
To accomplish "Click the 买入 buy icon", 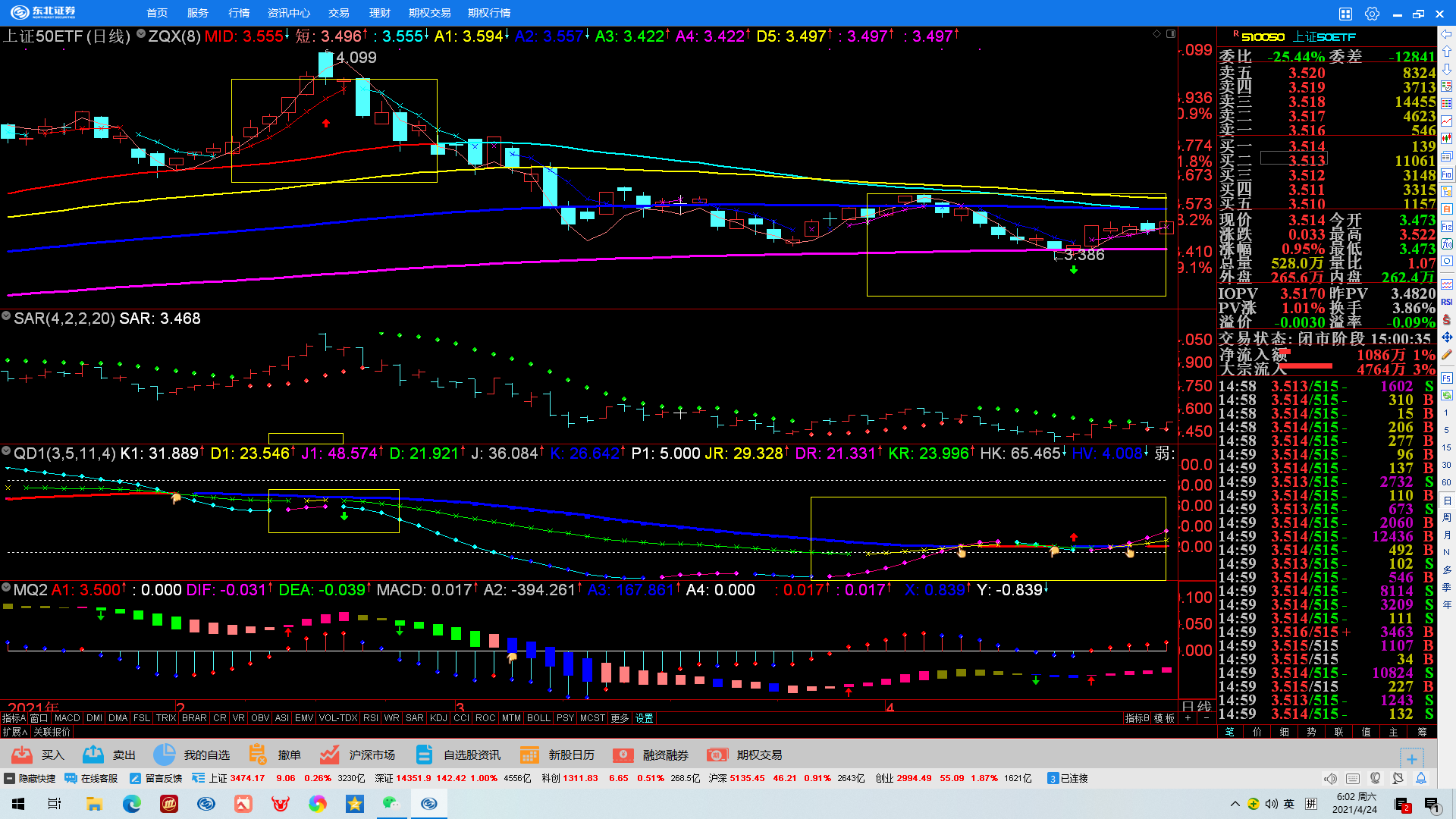I will click(x=22, y=755).
